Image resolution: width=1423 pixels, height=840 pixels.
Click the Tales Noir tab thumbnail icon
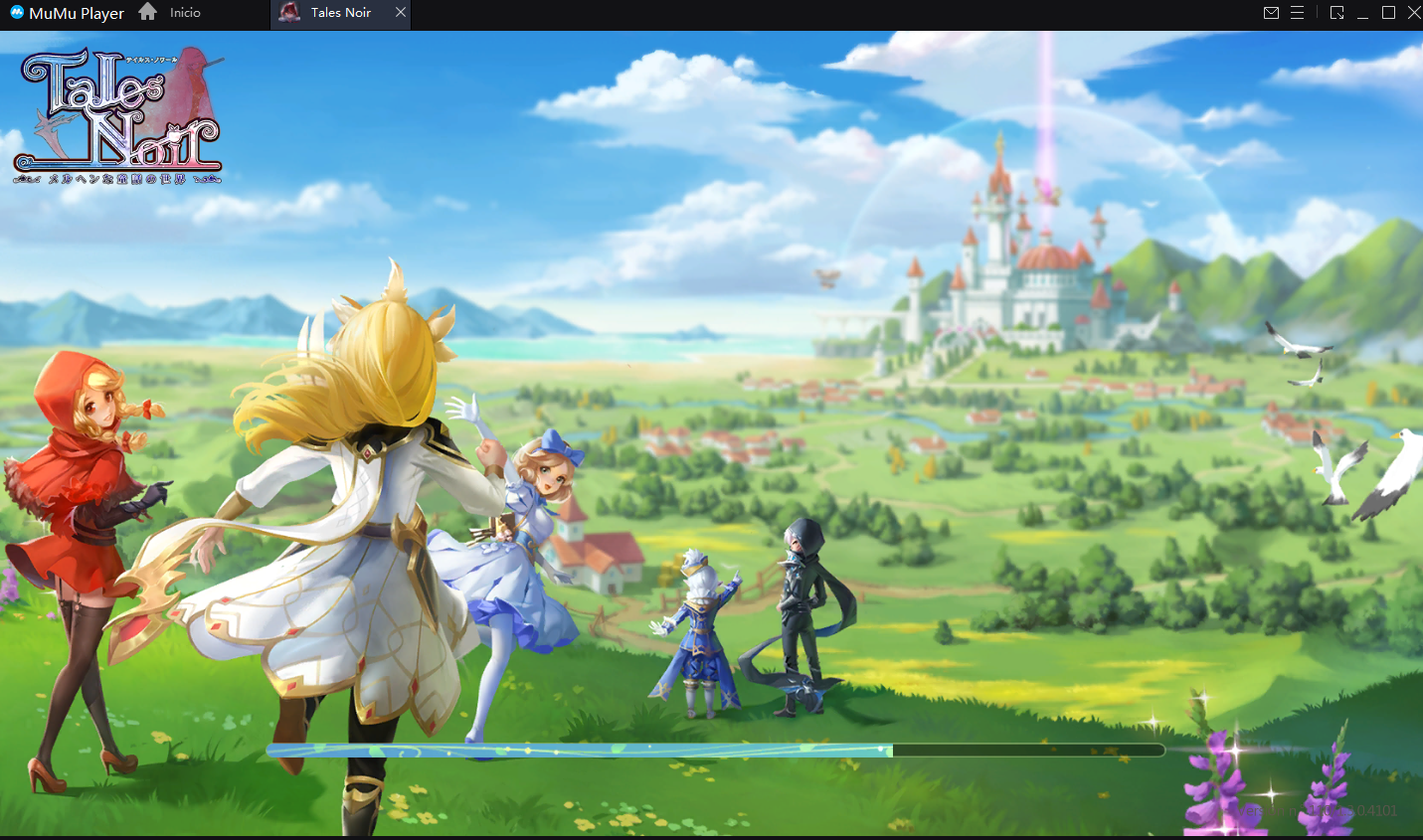tap(289, 12)
